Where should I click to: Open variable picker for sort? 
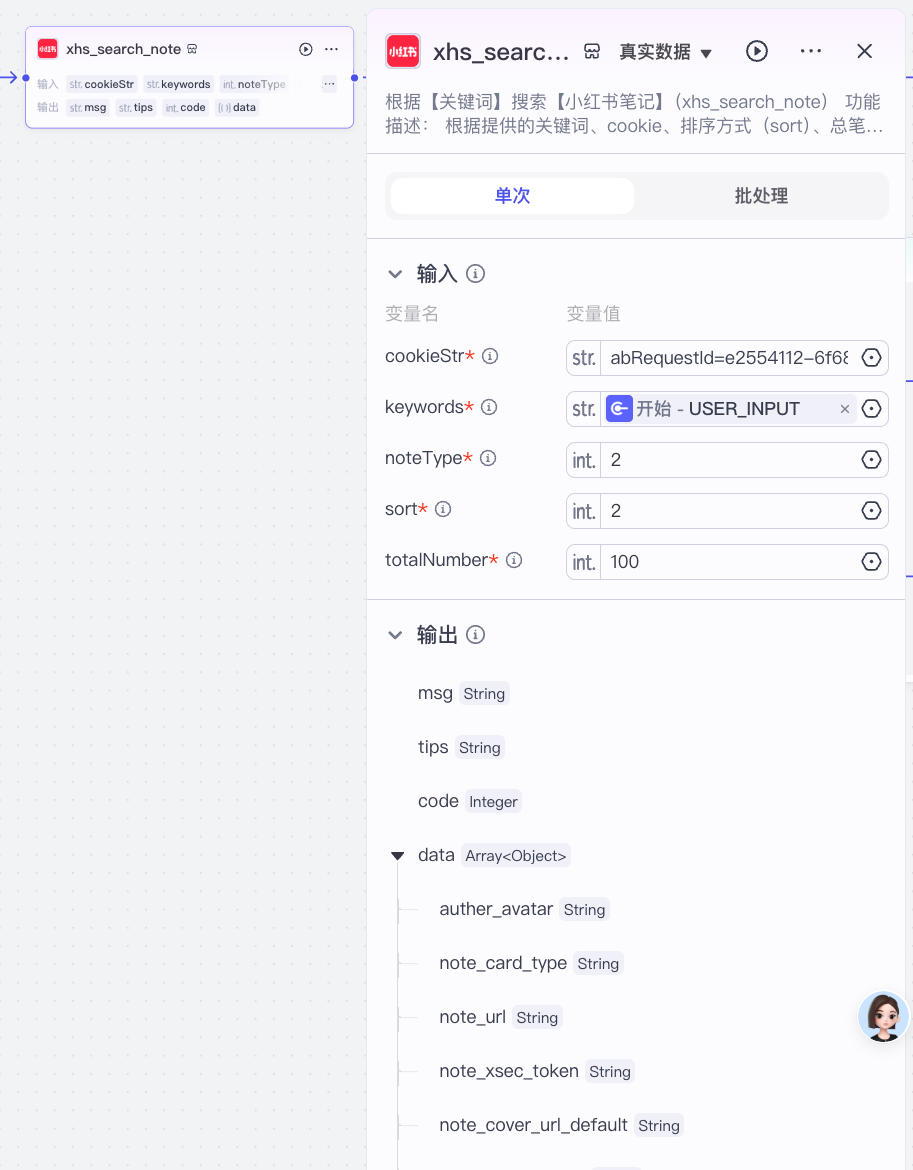[871, 511]
